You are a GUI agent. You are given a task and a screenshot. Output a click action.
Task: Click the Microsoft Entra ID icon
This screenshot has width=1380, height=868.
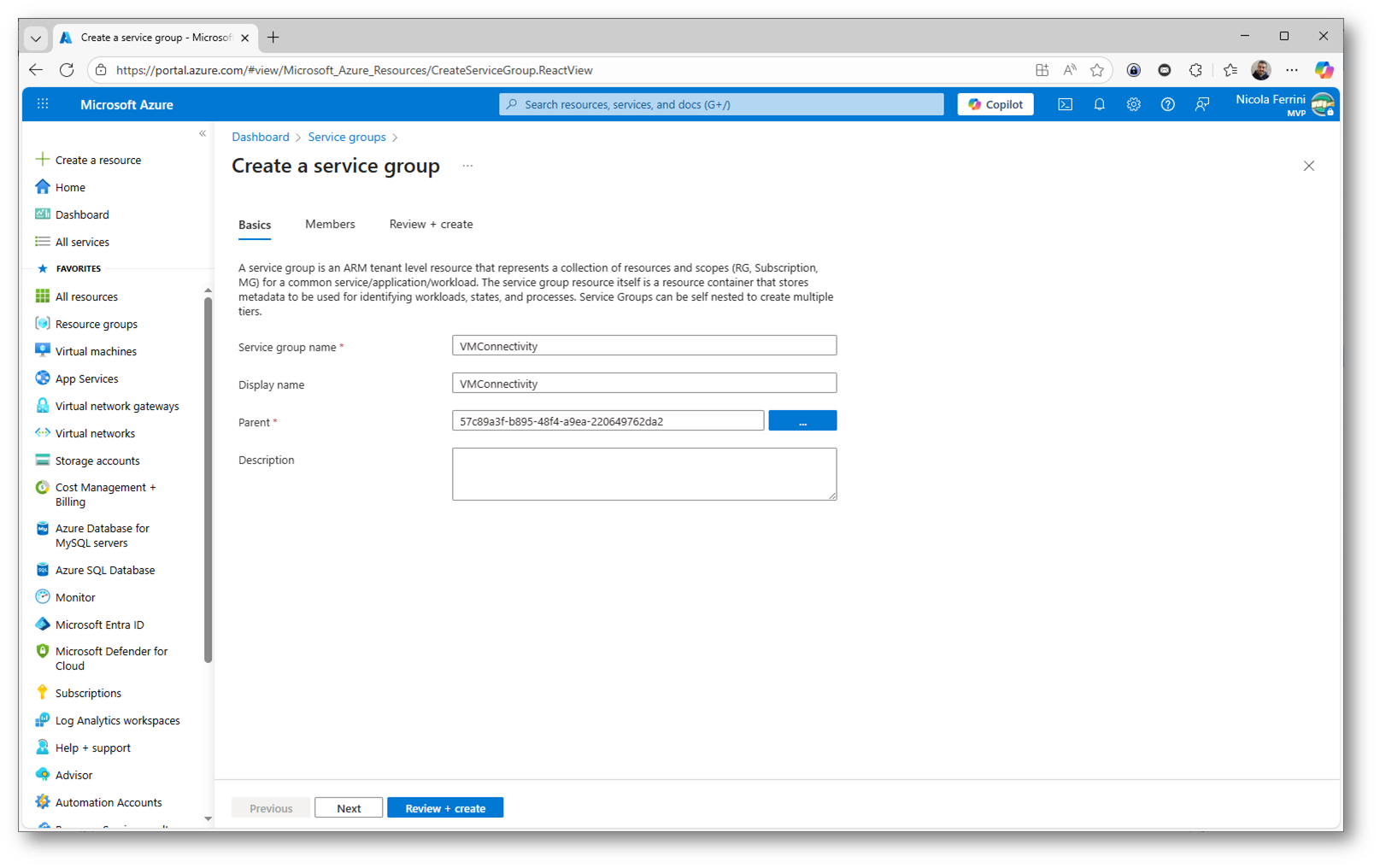(43, 625)
